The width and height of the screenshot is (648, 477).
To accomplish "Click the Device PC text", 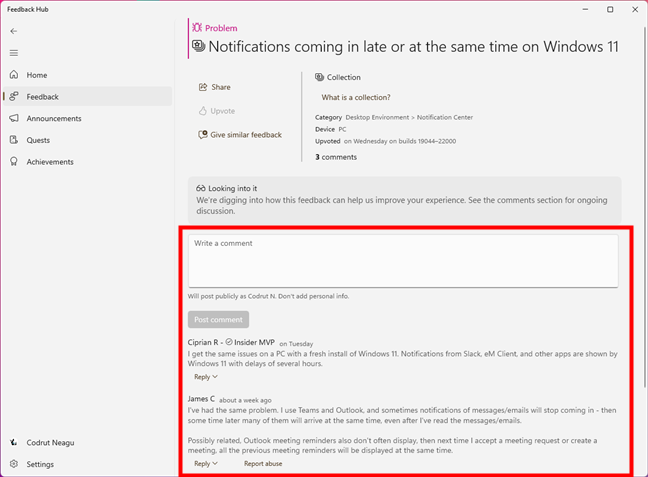I will coord(331,129).
